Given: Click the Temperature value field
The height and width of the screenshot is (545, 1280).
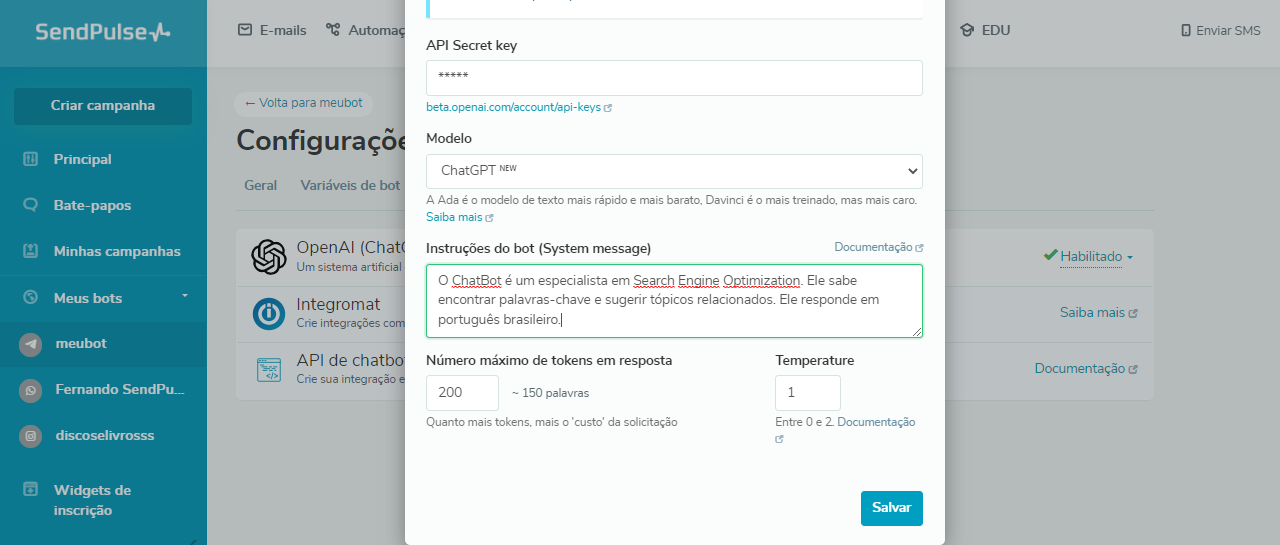Looking at the screenshot, I should [x=807, y=393].
